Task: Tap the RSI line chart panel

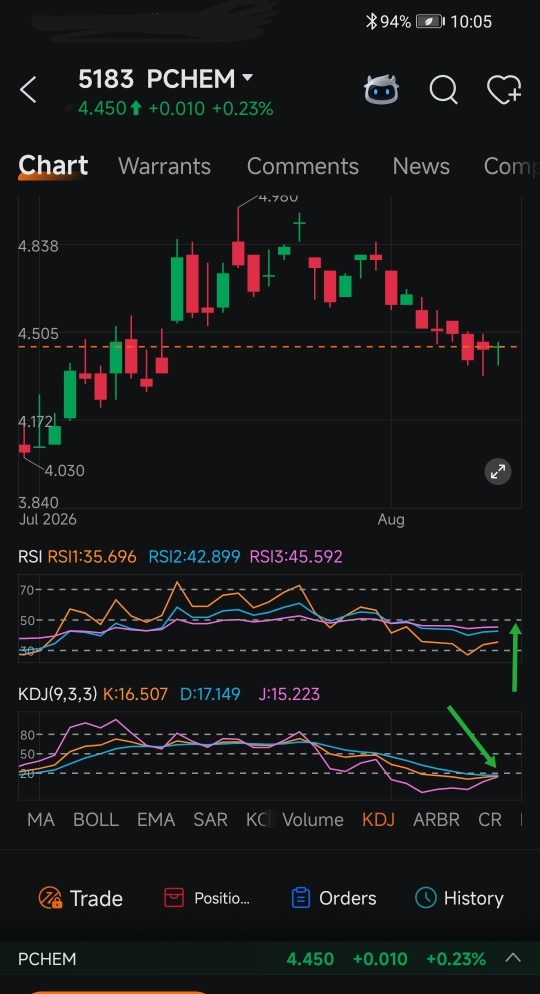Action: point(269,618)
